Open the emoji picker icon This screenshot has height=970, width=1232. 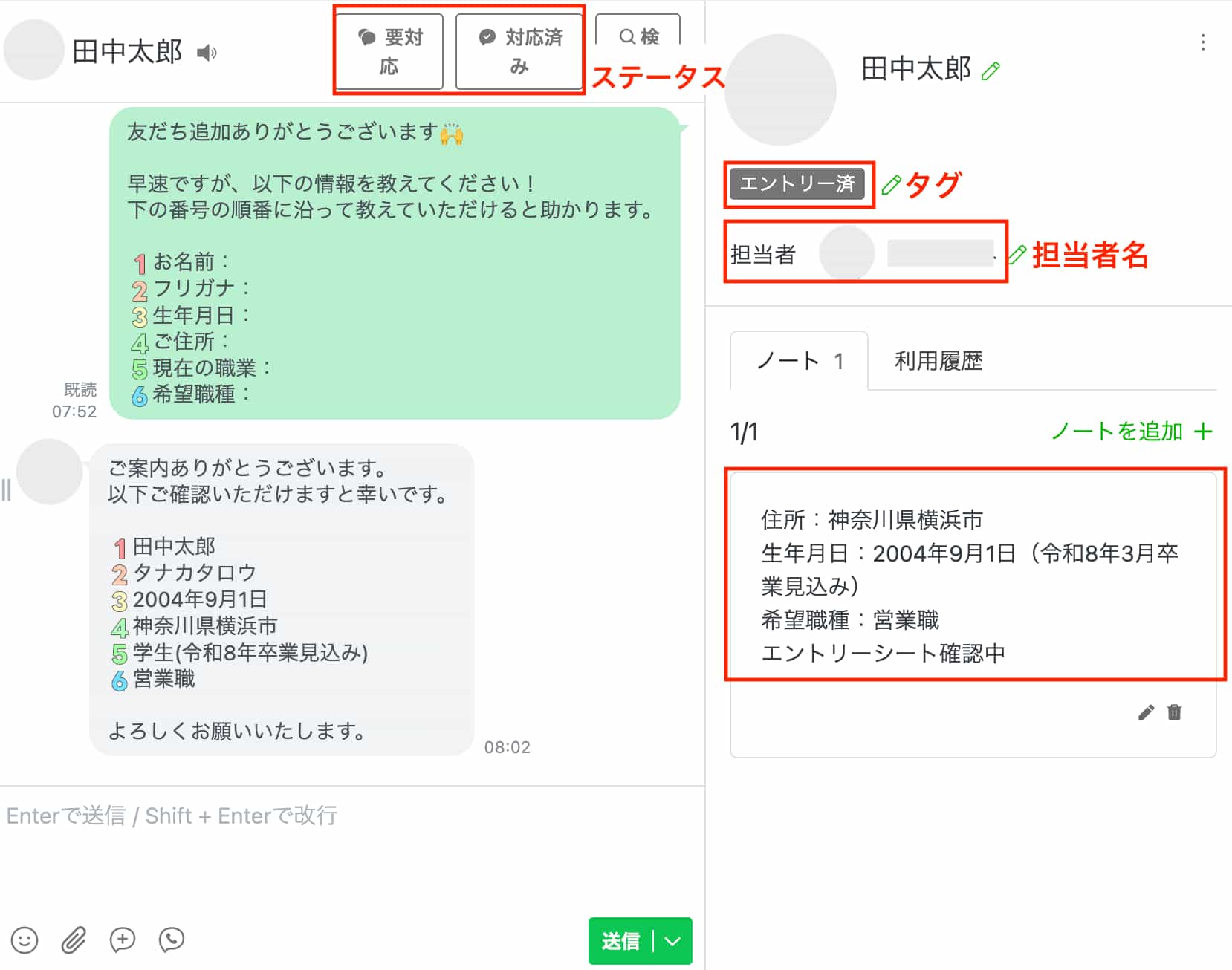tap(25, 940)
